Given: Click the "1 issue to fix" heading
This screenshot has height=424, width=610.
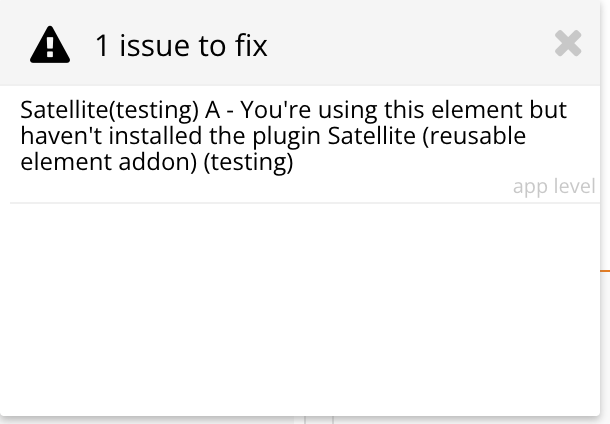Looking at the screenshot, I should [x=181, y=45].
